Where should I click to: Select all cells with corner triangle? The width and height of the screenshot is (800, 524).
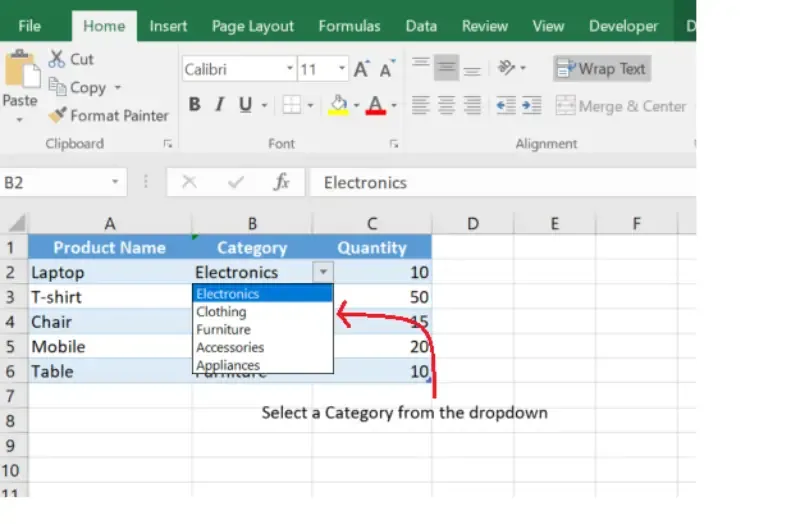16,223
